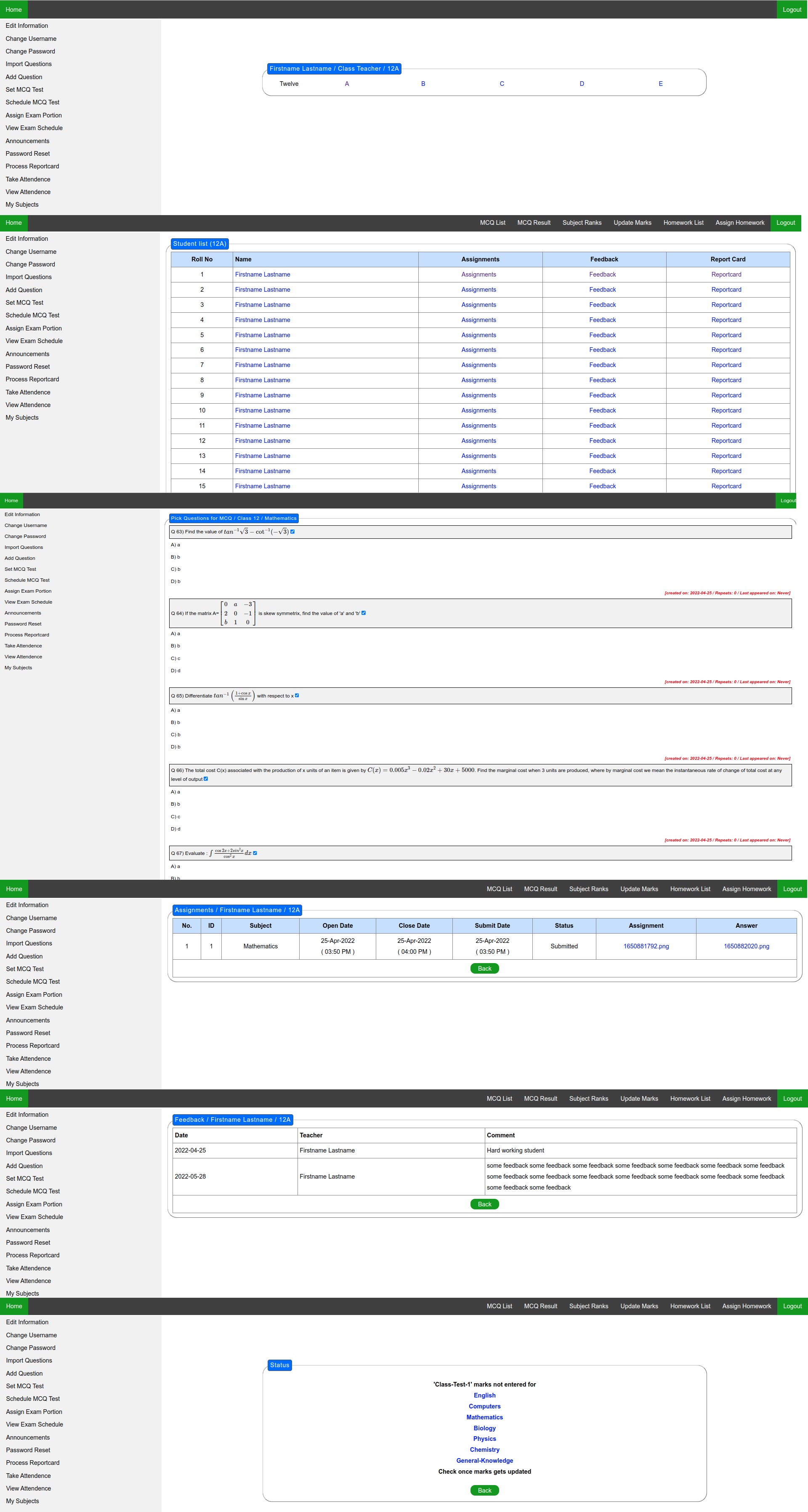The width and height of the screenshot is (808, 1512).
Task: Open section A of class Twelve
Action: pyautogui.click(x=347, y=84)
